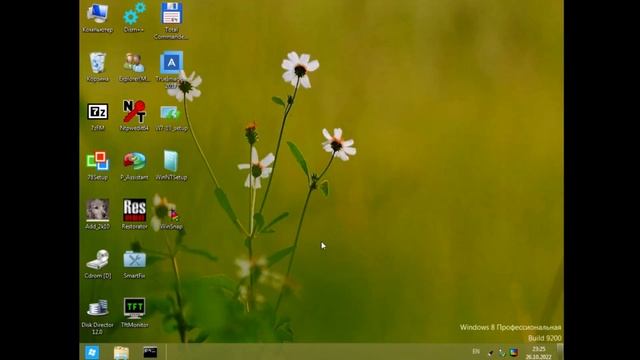Launch the Dism++ gears shortcut

[134, 18]
